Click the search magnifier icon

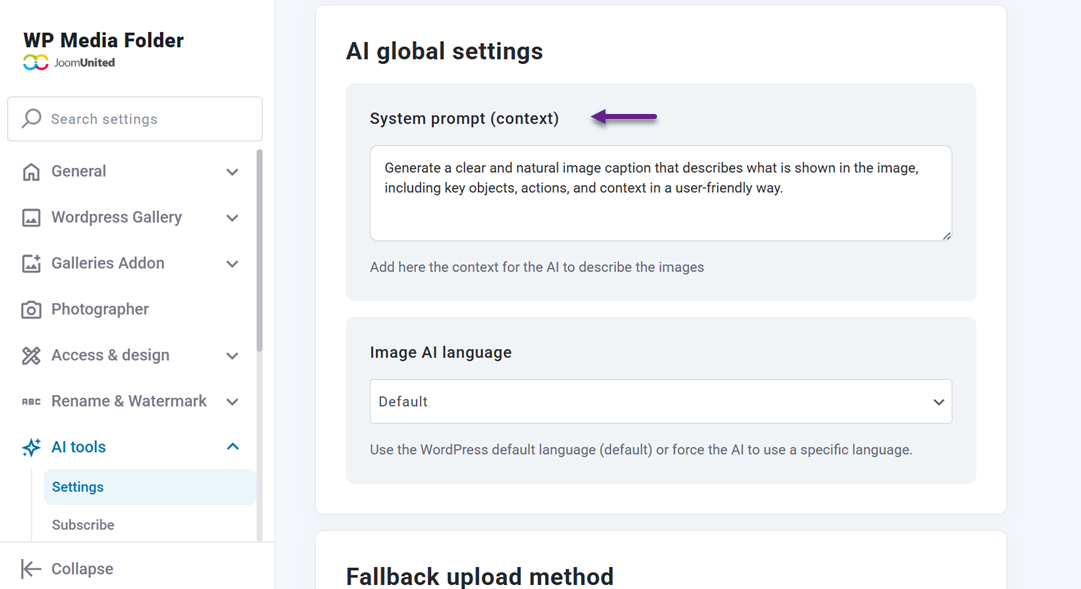31,119
